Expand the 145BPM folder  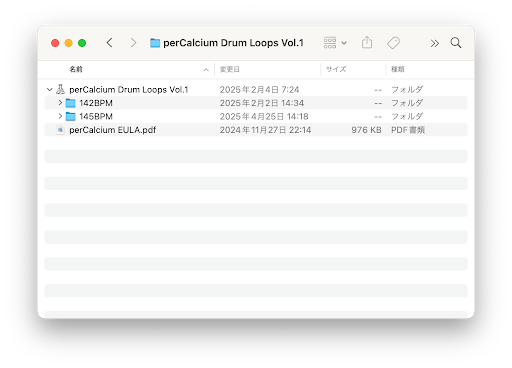coord(60,116)
